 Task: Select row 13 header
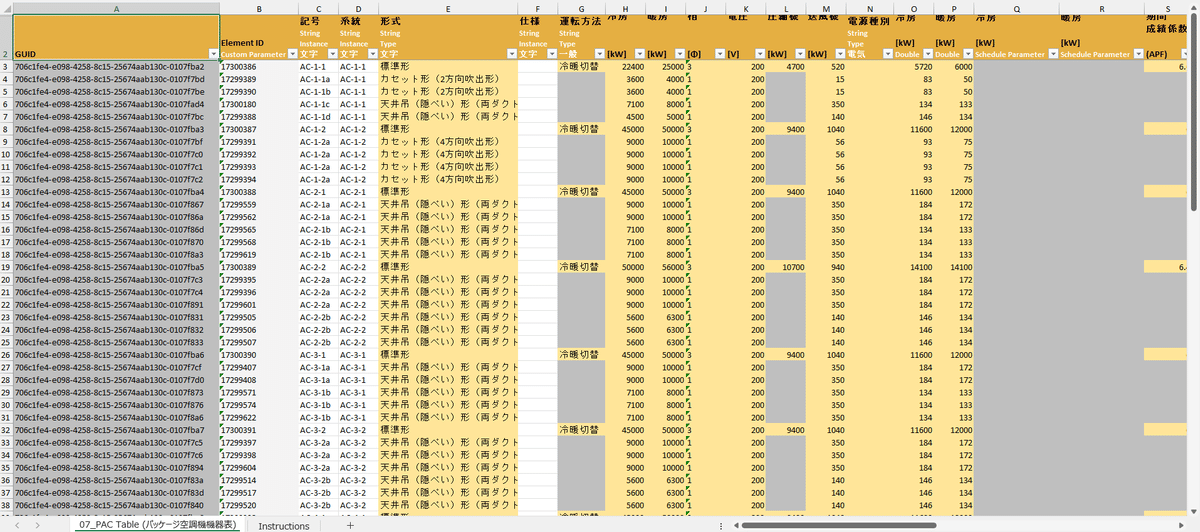7,191
